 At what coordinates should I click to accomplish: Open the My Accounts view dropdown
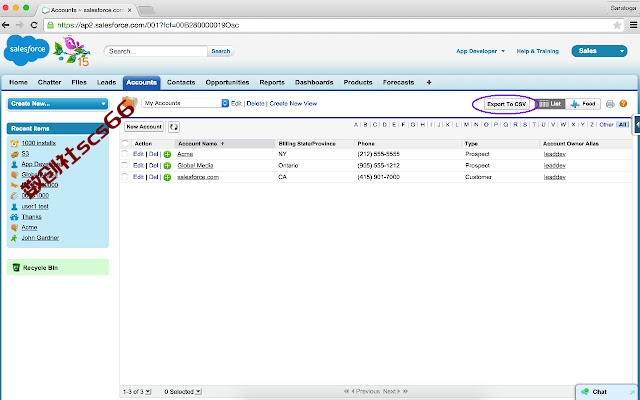coord(185,103)
